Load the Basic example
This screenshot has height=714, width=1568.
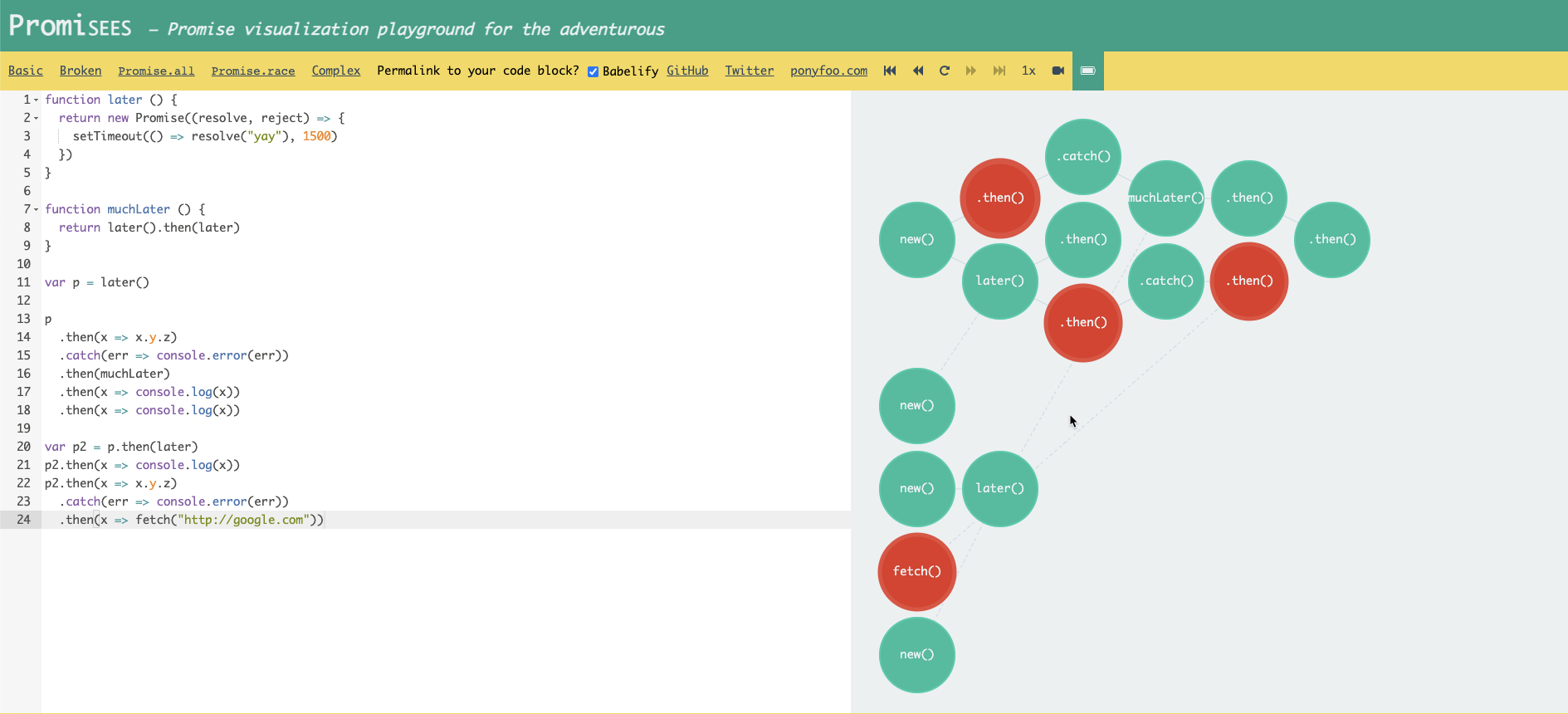click(x=26, y=71)
